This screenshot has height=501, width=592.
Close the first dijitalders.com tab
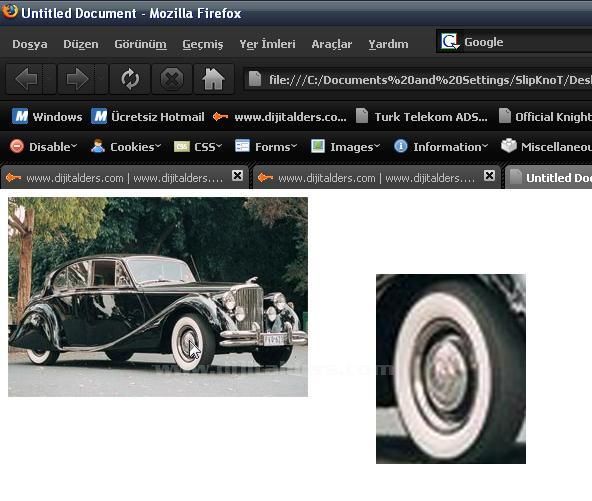point(237,176)
